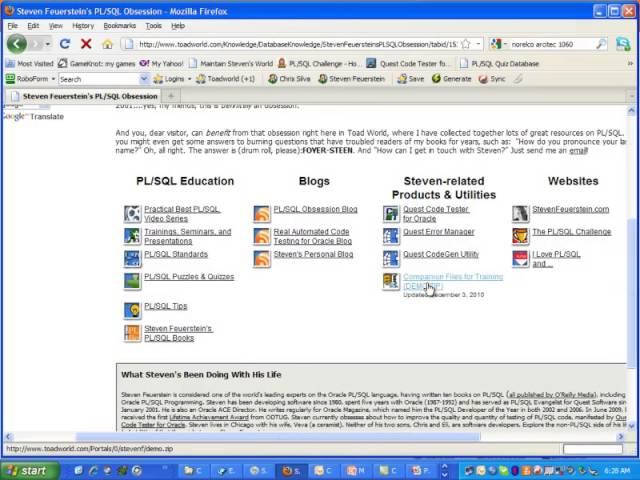Screen dimensions: 640x480
Task: Click Toadworld (+1) RoboForm login
Action: coord(225,79)
